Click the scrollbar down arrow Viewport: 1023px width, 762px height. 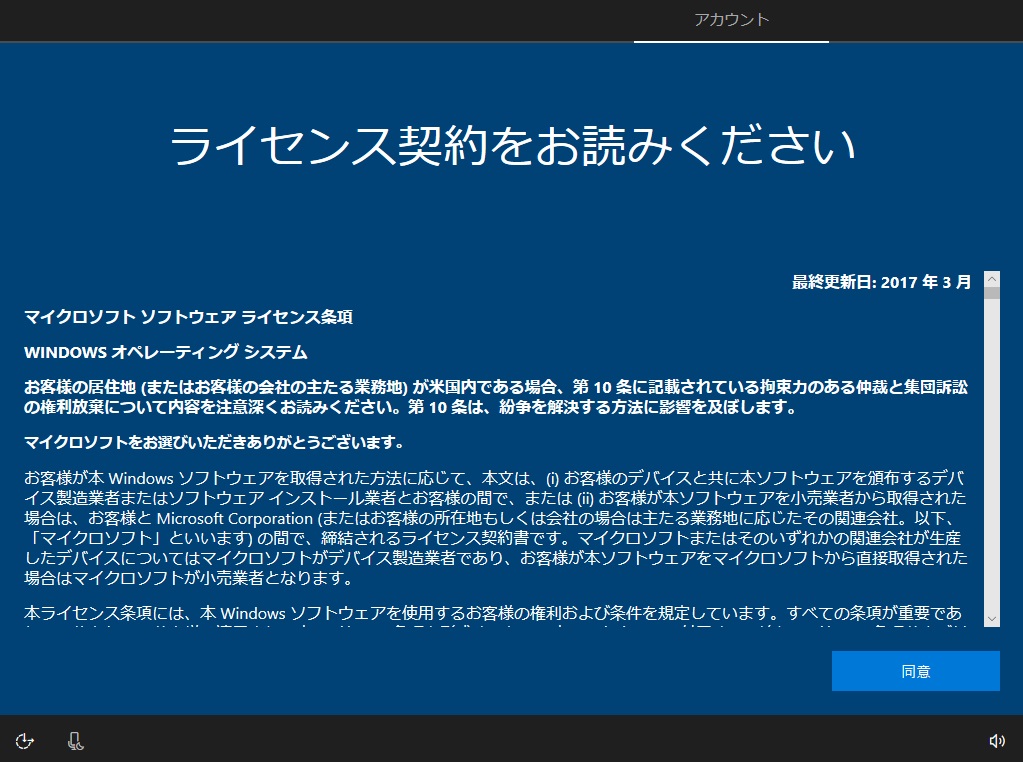point(992,620)
